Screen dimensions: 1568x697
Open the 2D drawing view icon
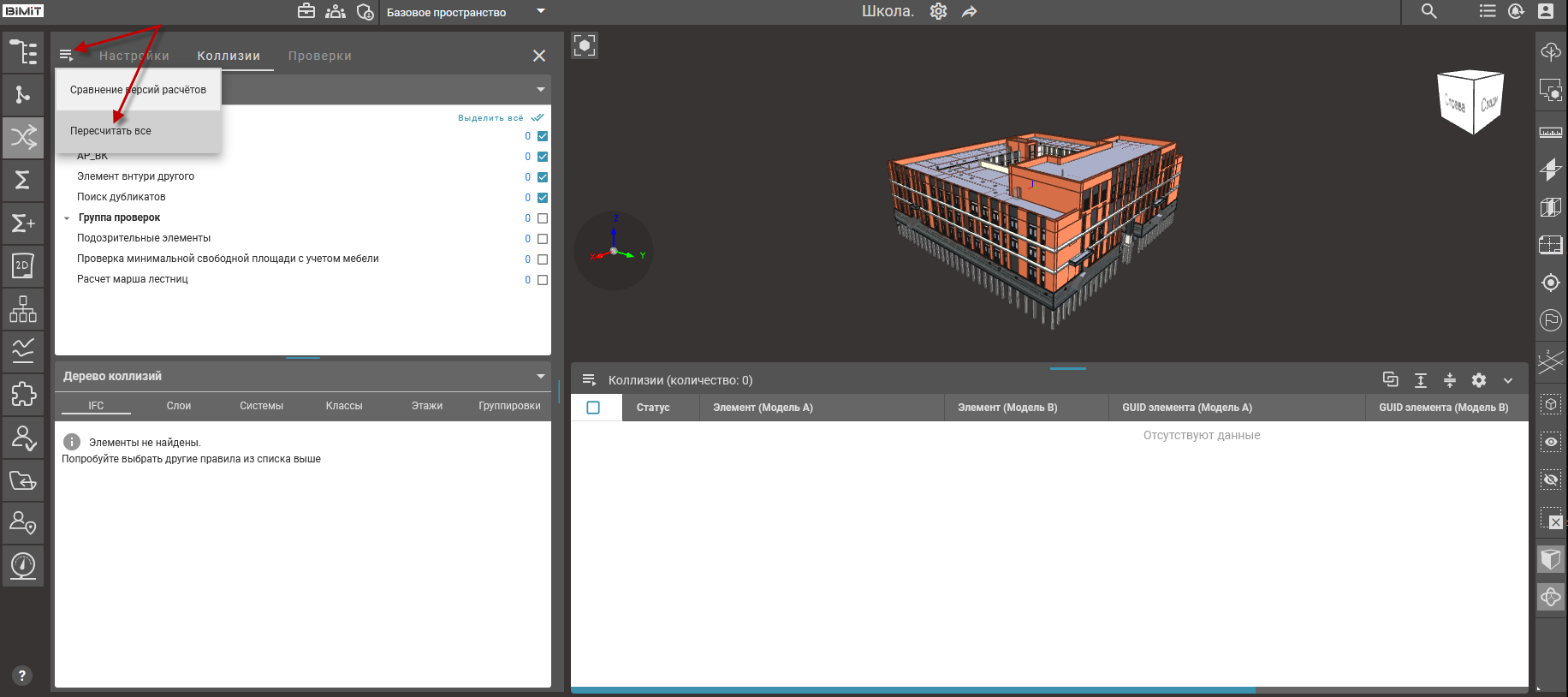tap(23, 265)
